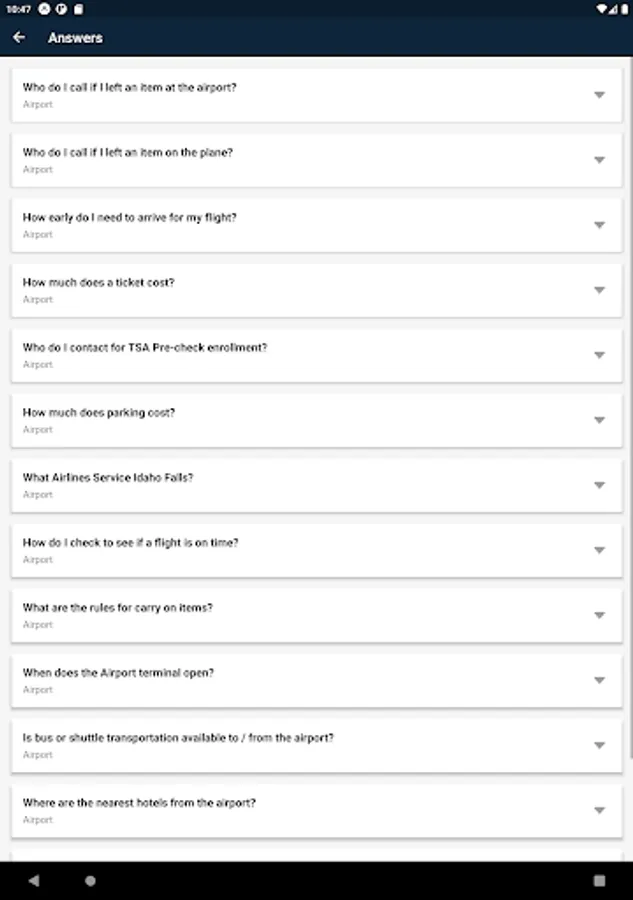Image resolution: width=633 pixels, height=900 pixels.
Task: Tap the 'How much does parking cost?' question text
Action: pos(99,413)
